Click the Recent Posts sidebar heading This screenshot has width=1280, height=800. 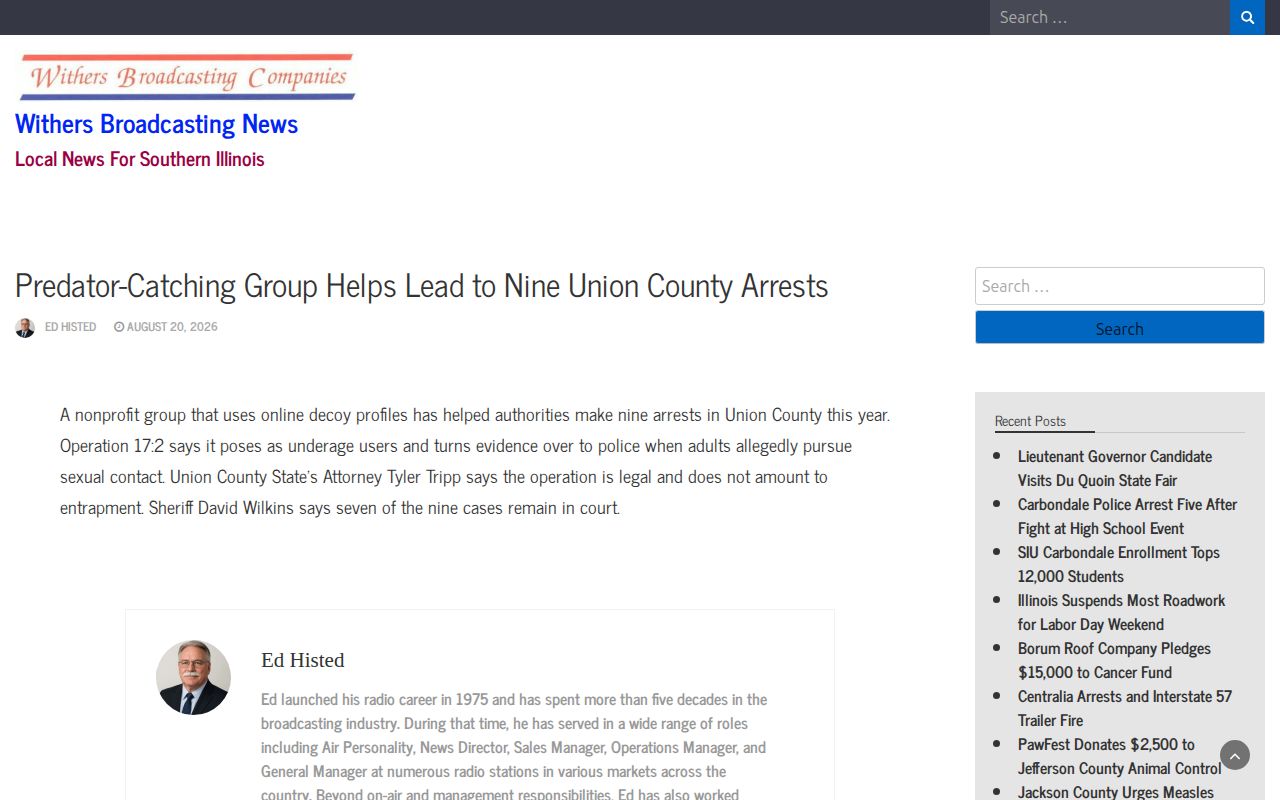pyautogui.click(x=1030, y=421)
